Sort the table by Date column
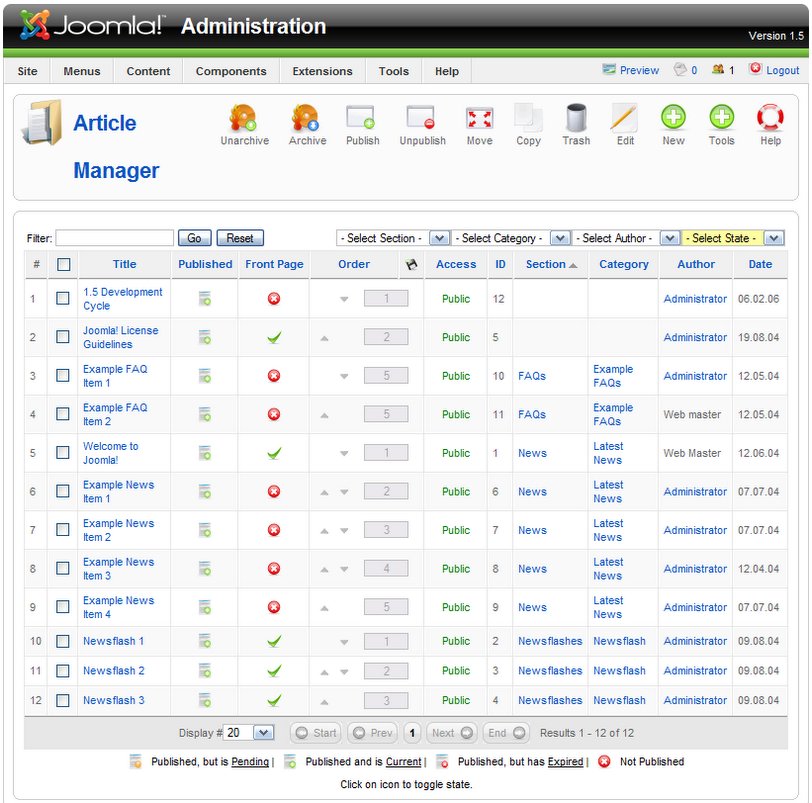The height and width of the screenshot is (803, 812). [760, 264]
